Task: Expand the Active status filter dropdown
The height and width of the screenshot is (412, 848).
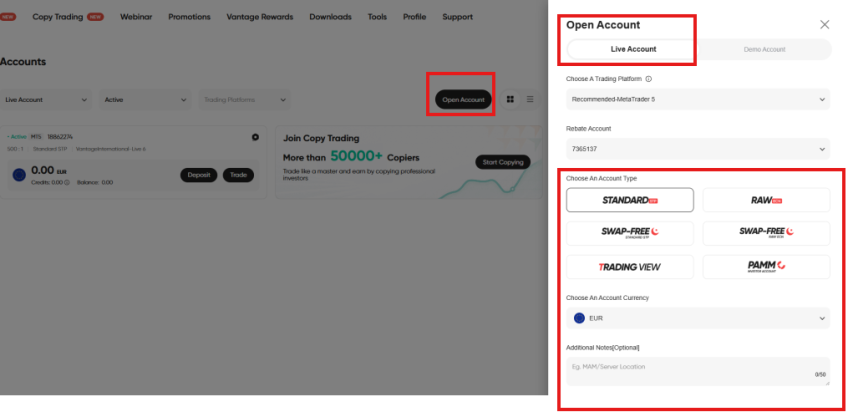Action: (x=145, y=100)
